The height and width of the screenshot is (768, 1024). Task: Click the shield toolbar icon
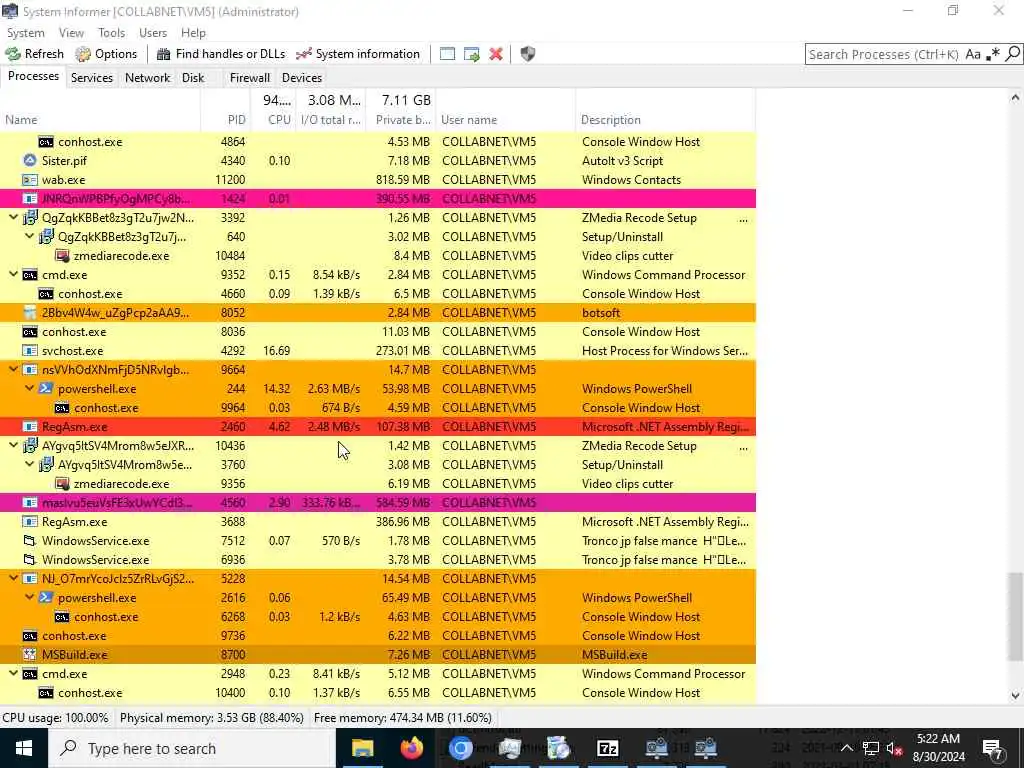pyautogui.click(x=528, y=54)
